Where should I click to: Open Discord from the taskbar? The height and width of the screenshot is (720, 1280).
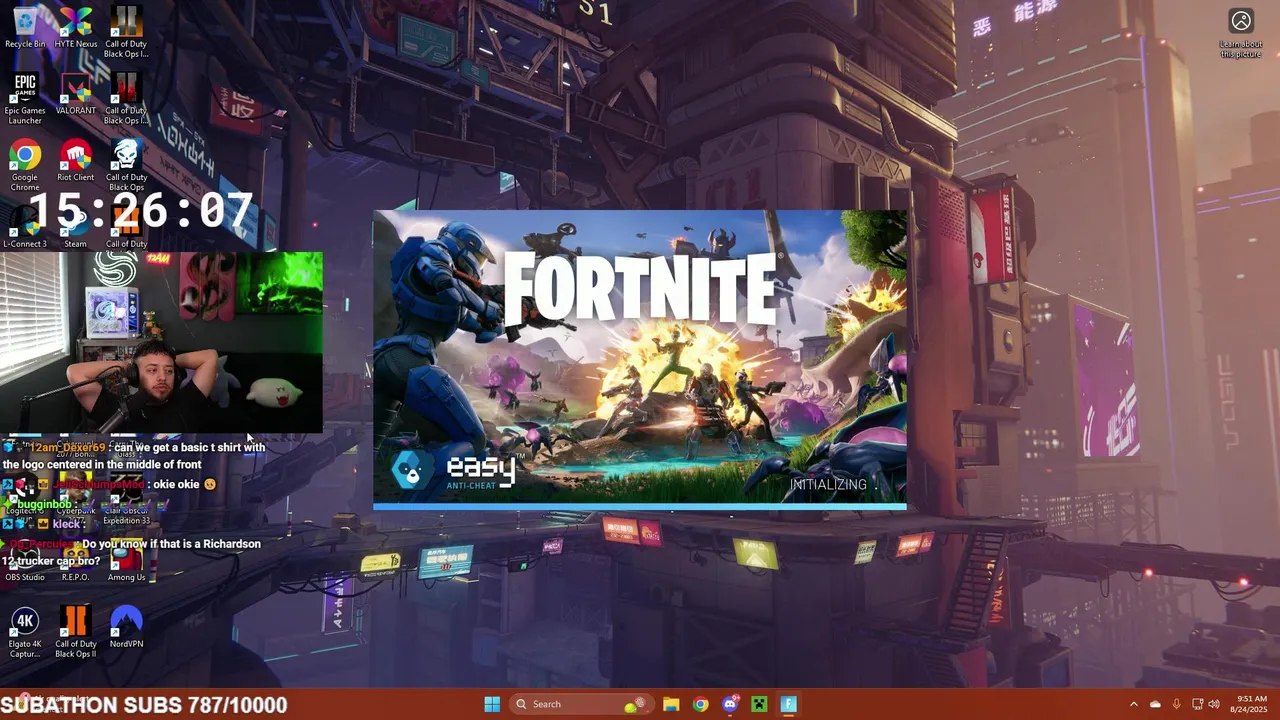[x=729, y=704]
